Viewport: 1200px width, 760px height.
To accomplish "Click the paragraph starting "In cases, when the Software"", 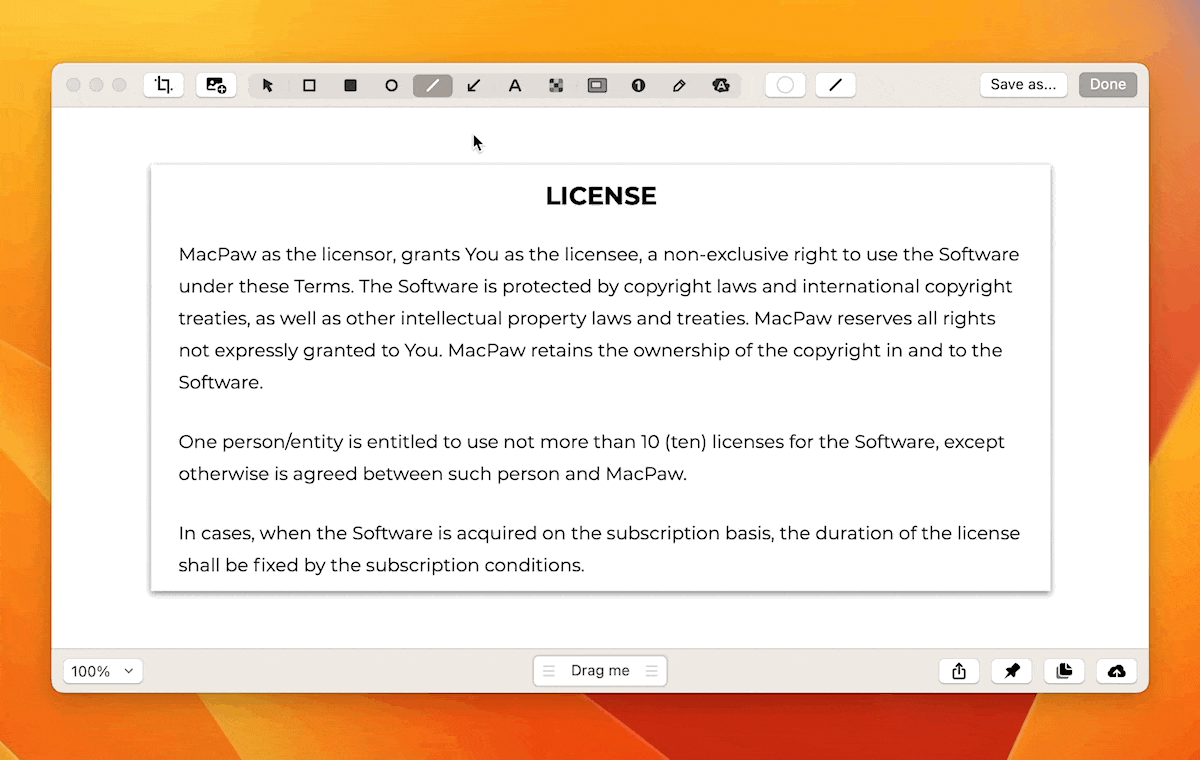I will pyautogui.click(x=599, y=549).
